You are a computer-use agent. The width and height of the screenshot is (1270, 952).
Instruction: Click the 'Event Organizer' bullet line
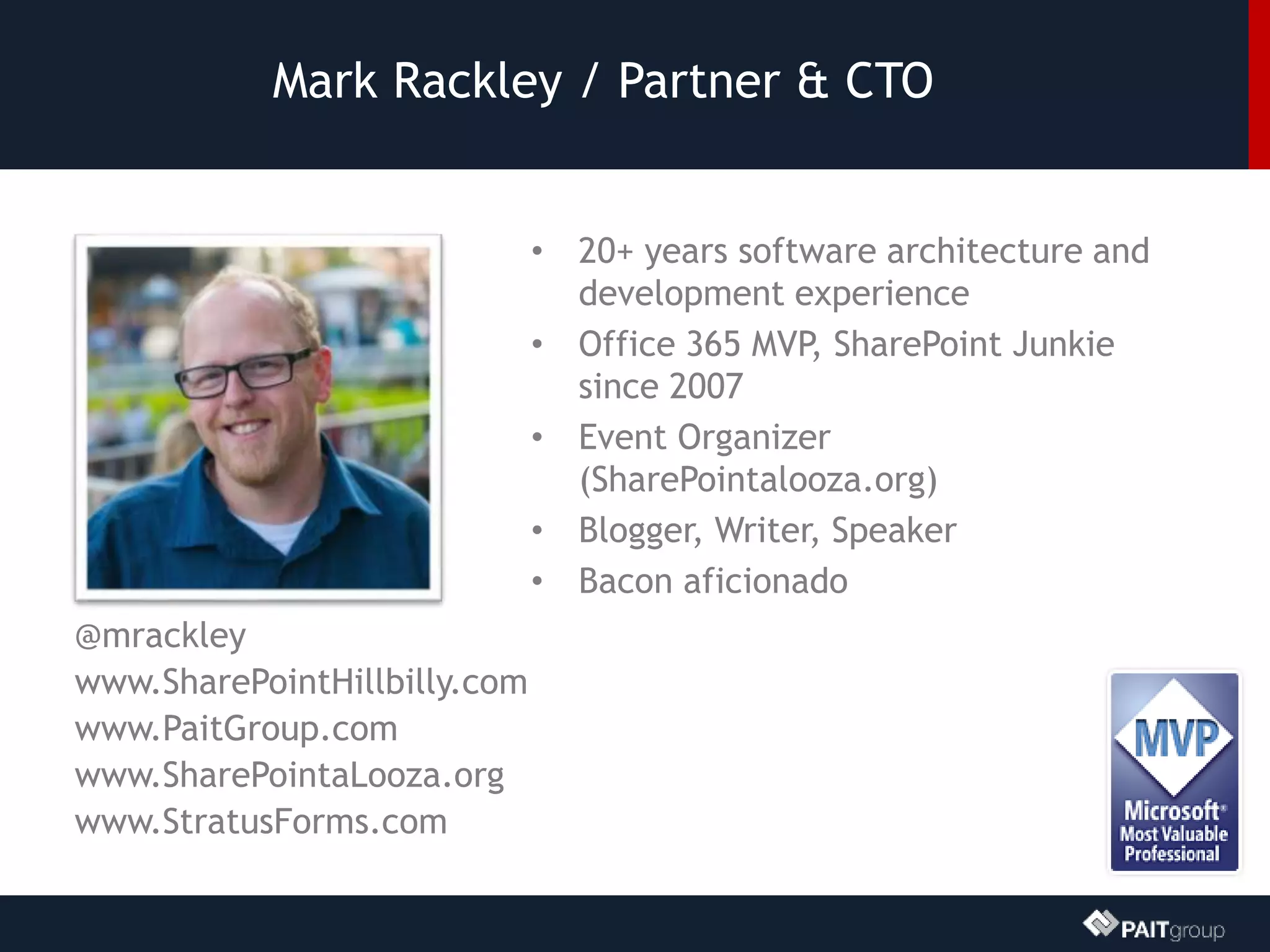[704, 438]
